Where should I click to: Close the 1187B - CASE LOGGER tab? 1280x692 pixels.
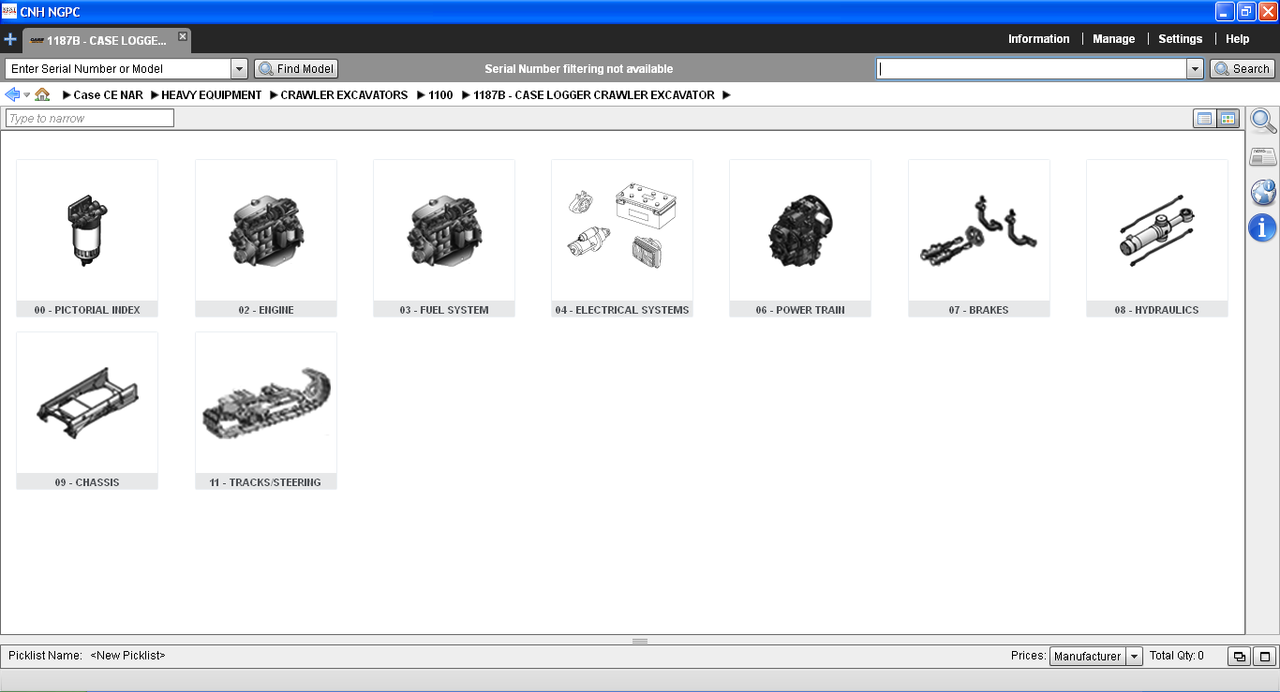coord(182,36)
